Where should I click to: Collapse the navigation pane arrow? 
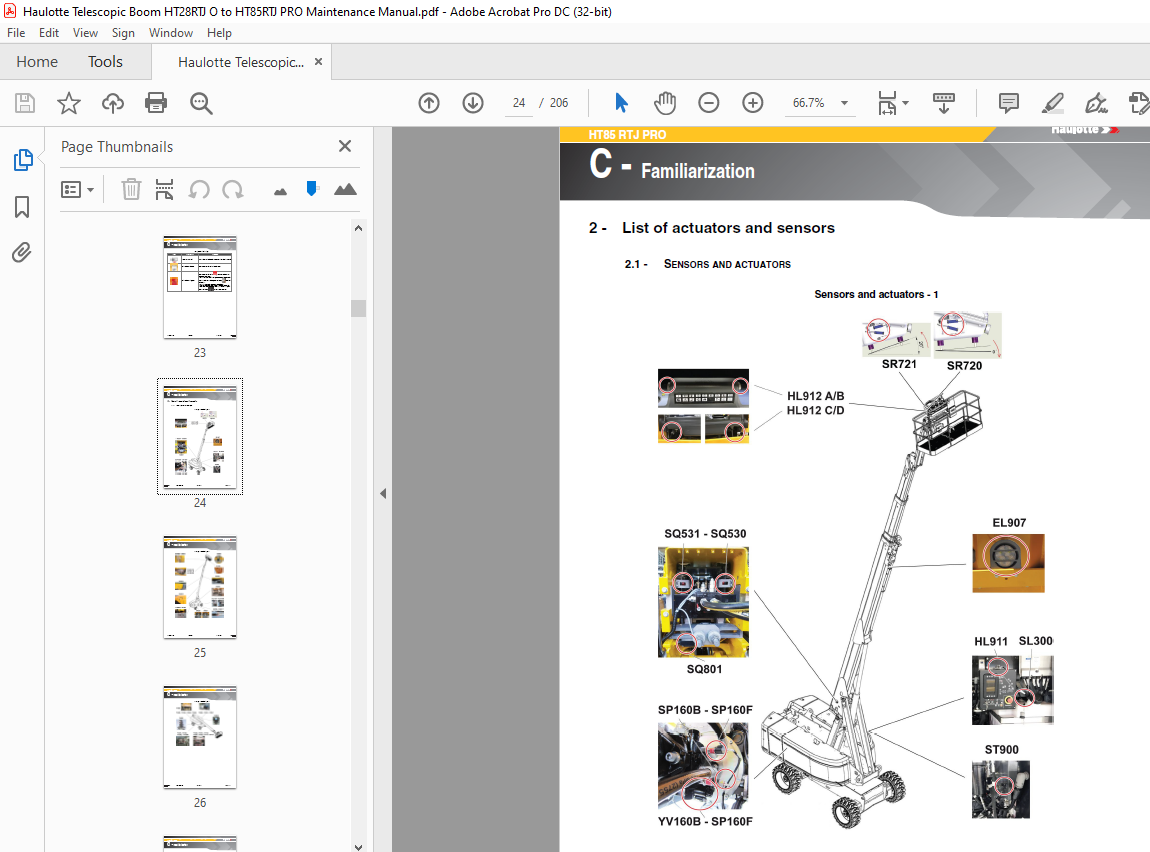[383, 493]
